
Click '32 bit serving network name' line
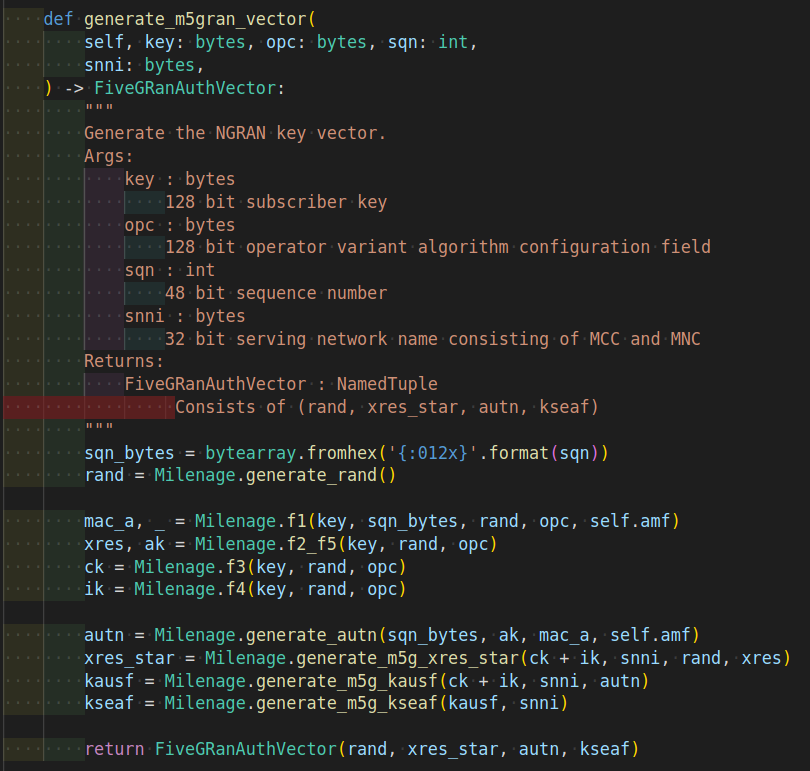coord(433,339)
